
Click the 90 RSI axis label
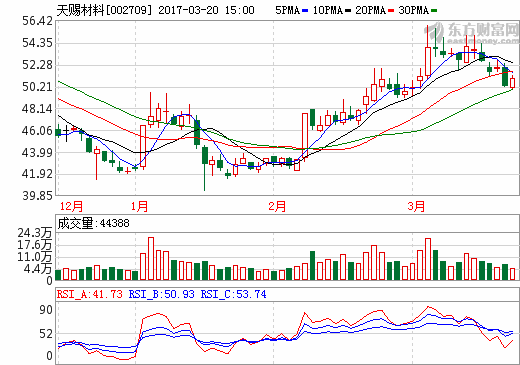click(46, 310)
